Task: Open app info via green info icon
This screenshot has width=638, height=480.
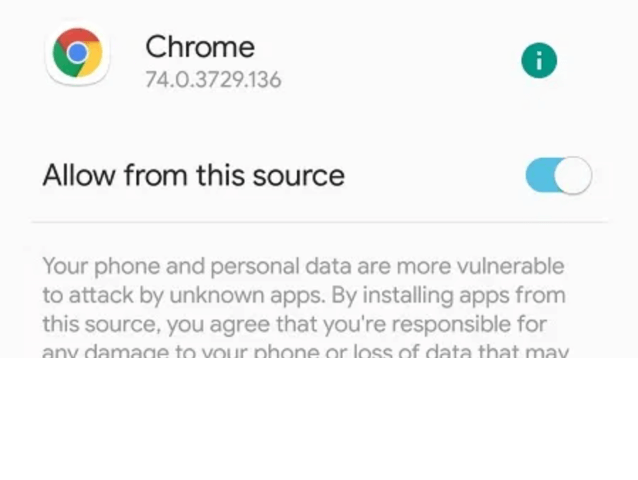Action: (x=539, y=61)
